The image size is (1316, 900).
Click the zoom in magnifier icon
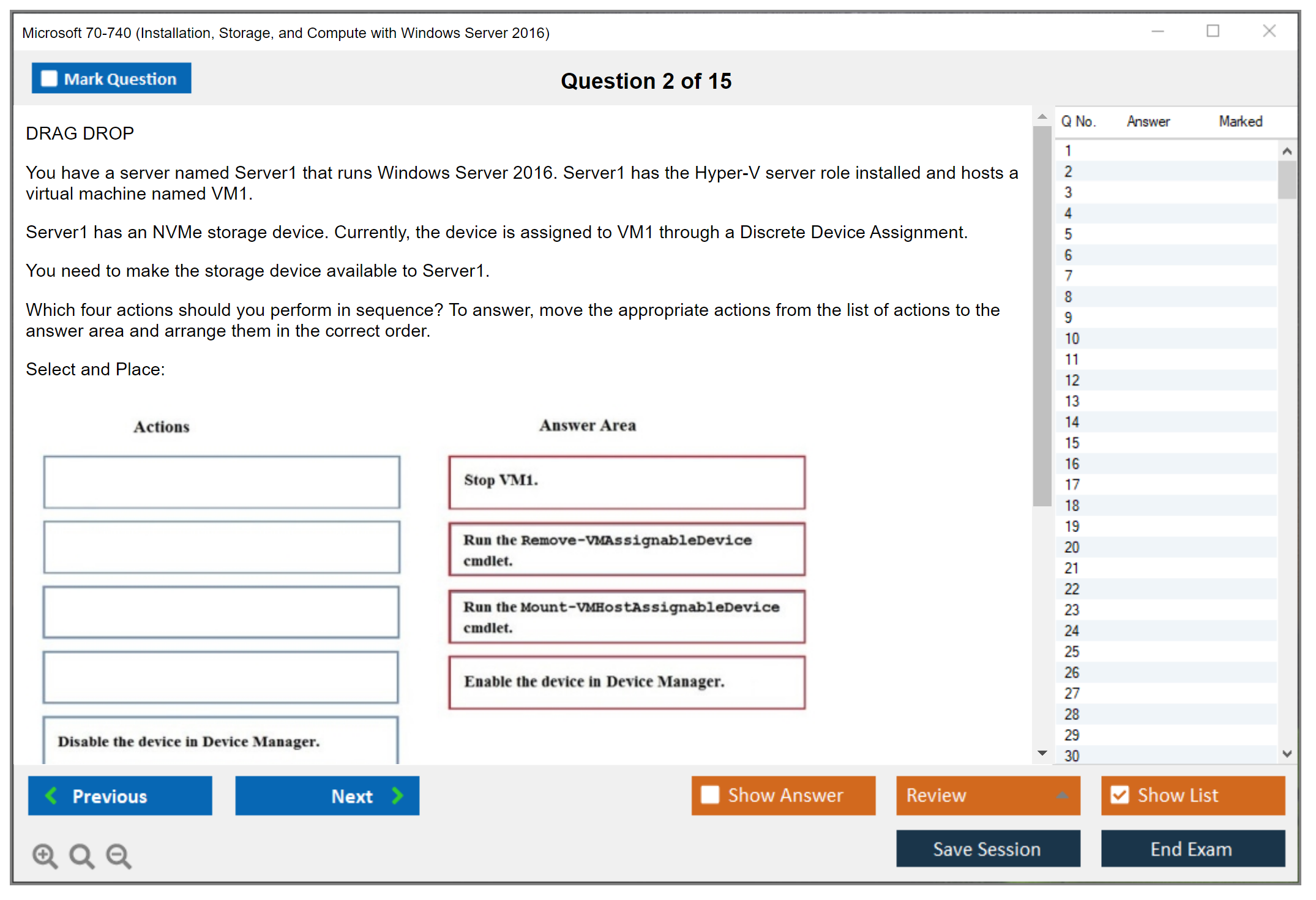pyautogui.click(x=45, y=855)
